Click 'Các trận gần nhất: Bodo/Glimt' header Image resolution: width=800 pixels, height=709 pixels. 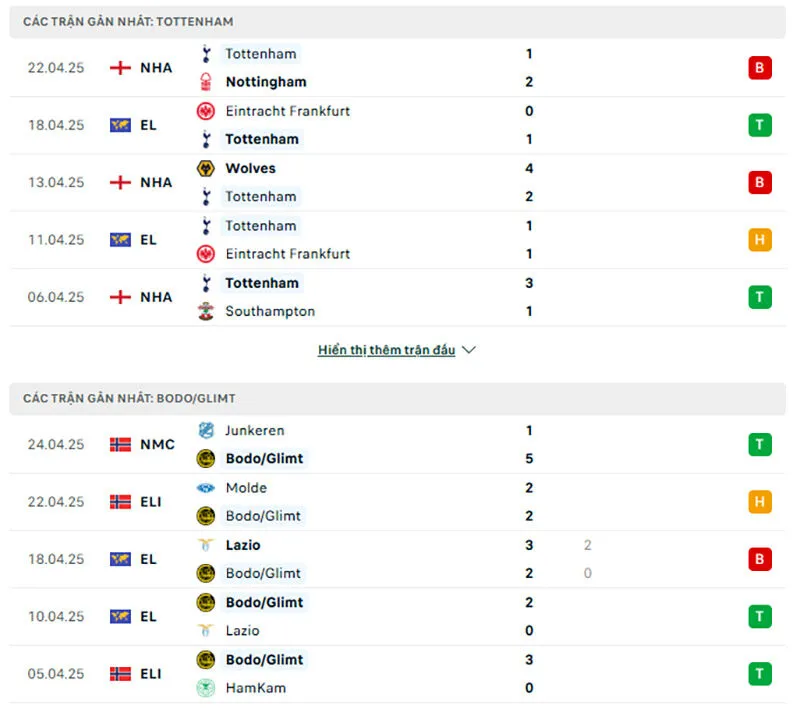click(130, 398)
